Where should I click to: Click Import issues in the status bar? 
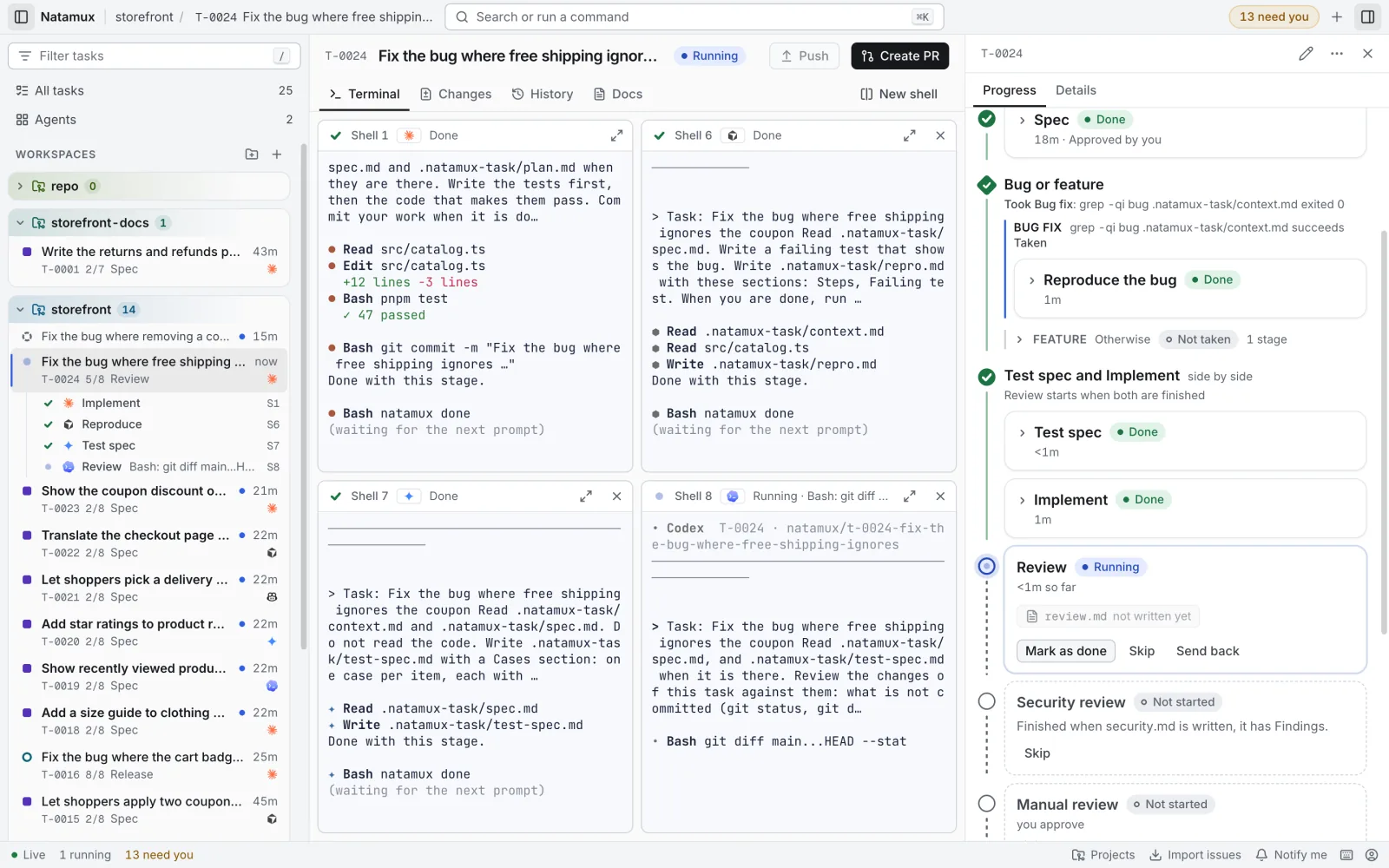tap(1195, 855)
